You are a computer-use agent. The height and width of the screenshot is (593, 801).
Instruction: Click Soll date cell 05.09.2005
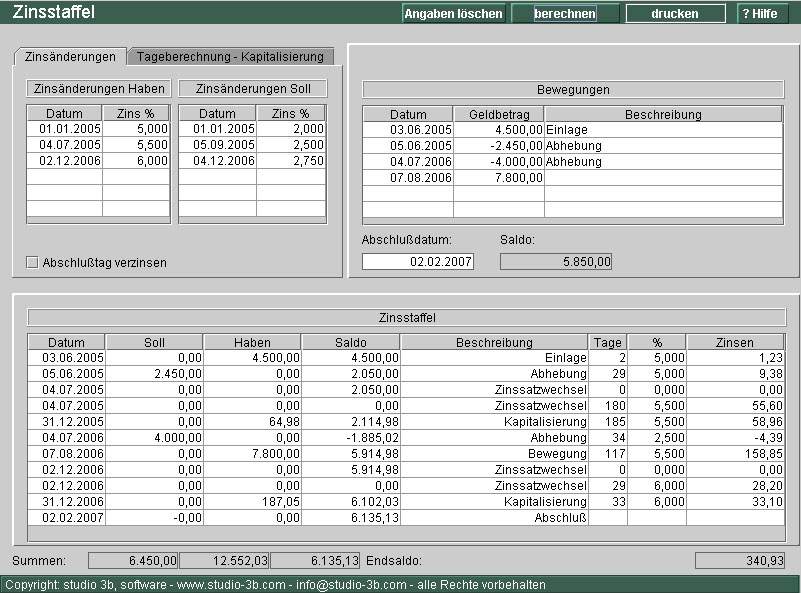[217, 145]
